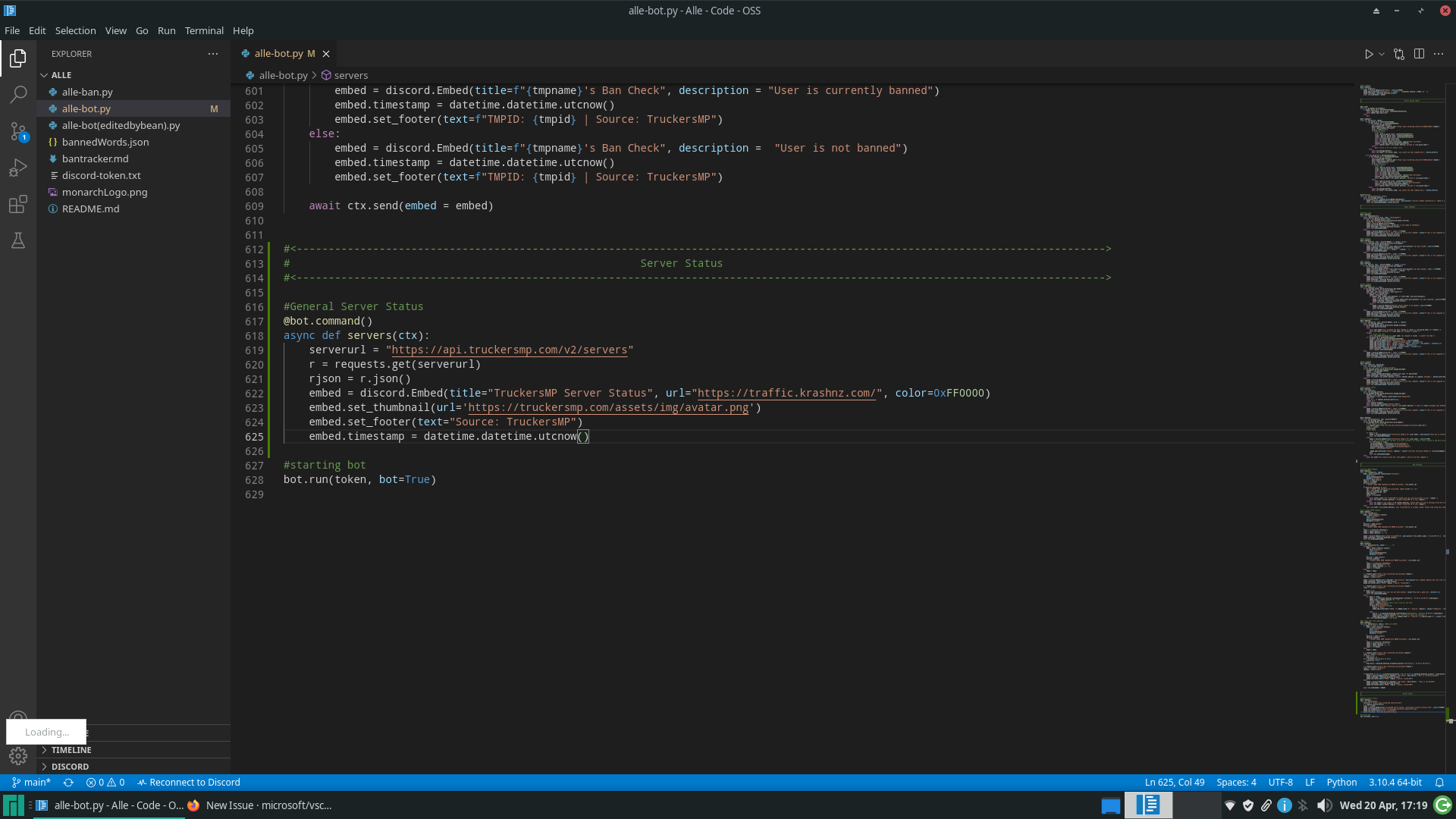Close the alle-bot.py editor tab
The width and height of the screenshot is (1456, 819).
point(326,54)
